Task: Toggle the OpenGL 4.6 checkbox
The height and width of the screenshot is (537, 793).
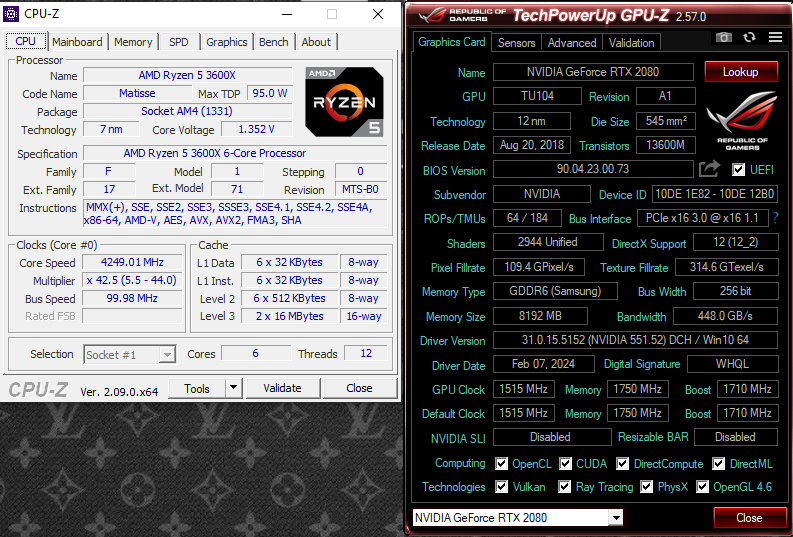Action: [702, 486]
